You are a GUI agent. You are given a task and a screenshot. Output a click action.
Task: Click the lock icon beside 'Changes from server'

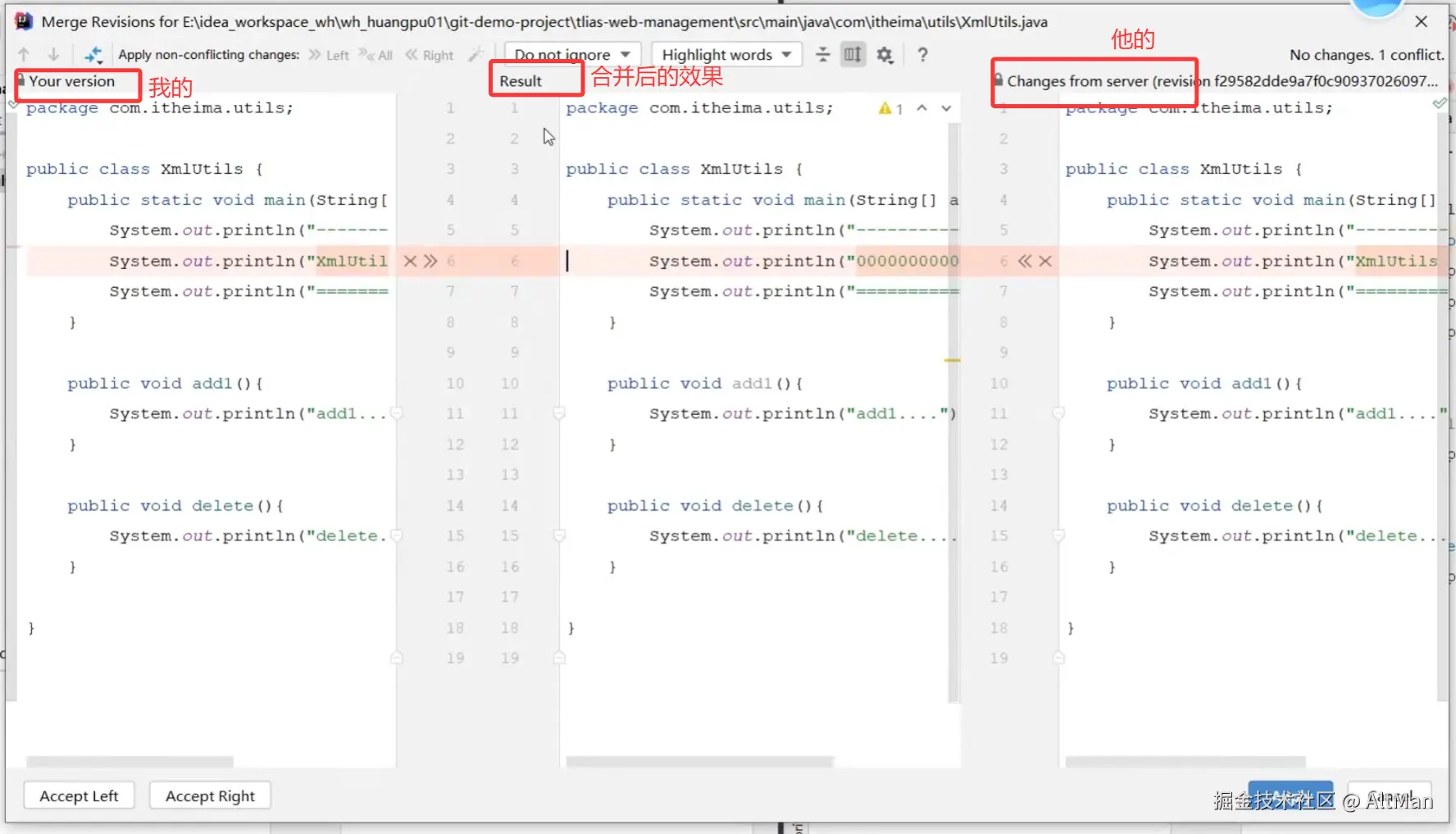(999, 80)
